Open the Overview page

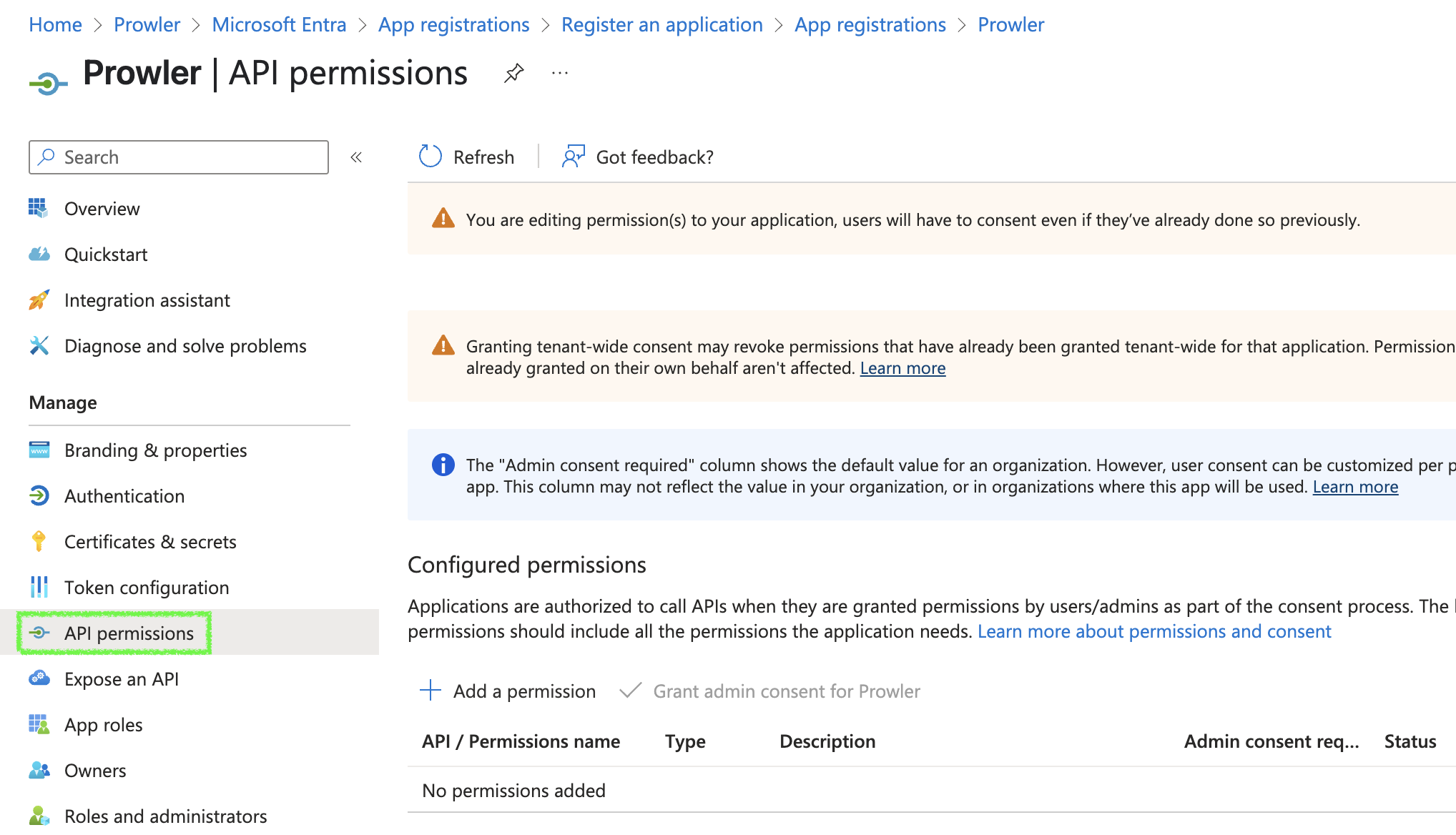tap(102, 209)
